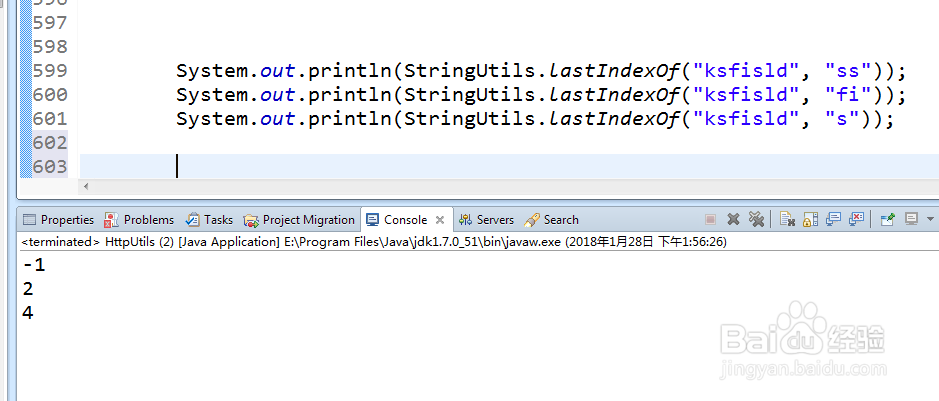Show the Tasks tab
Image resolution: width=939 pixels, height=401 pixels.
[210, 220]
